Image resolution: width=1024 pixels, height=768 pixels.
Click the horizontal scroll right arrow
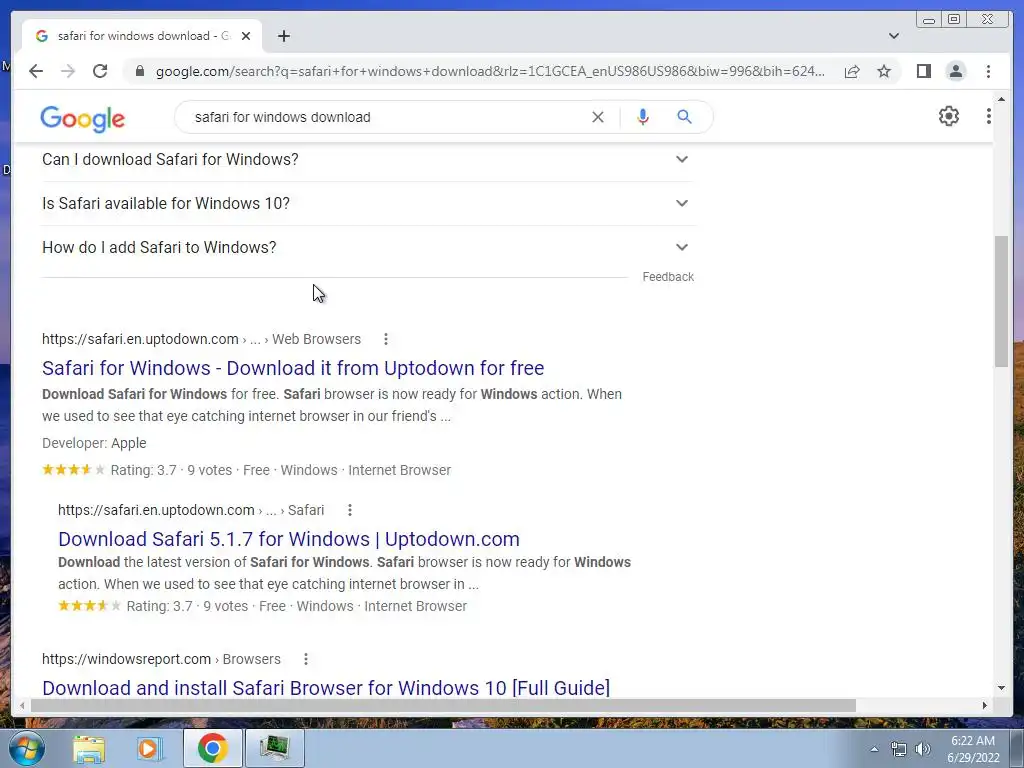click(985, 705)
